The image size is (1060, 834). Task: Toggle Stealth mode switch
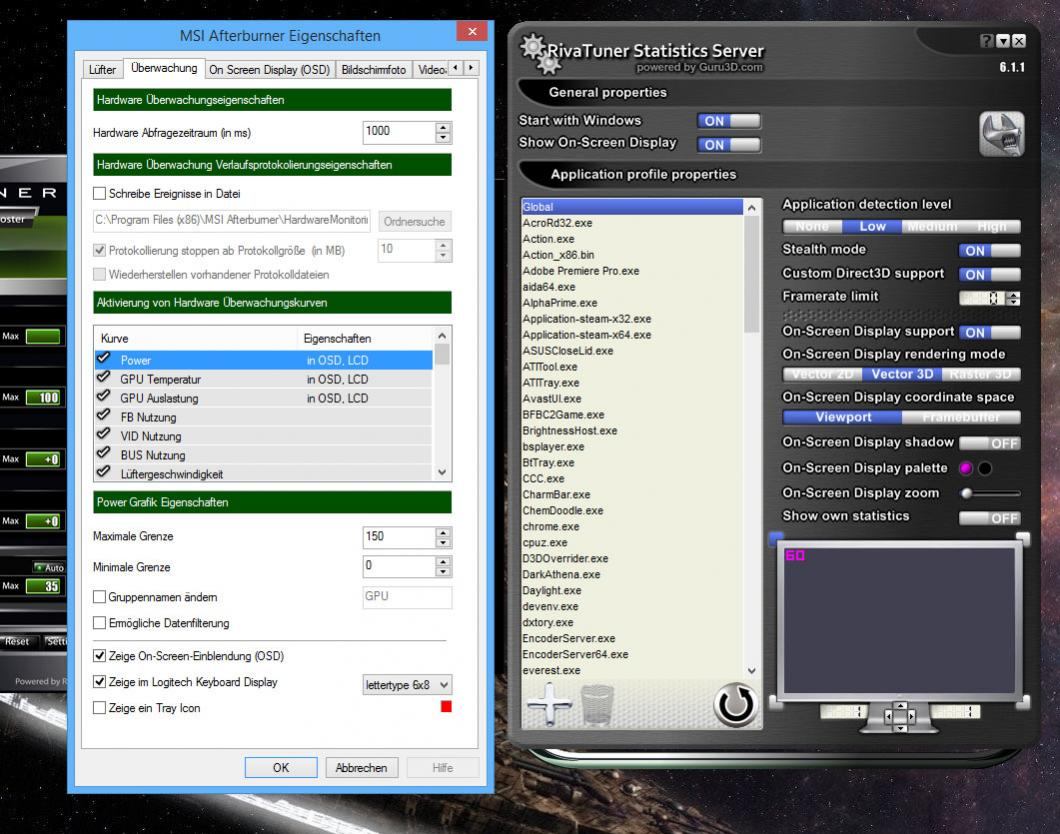[989, 251]
